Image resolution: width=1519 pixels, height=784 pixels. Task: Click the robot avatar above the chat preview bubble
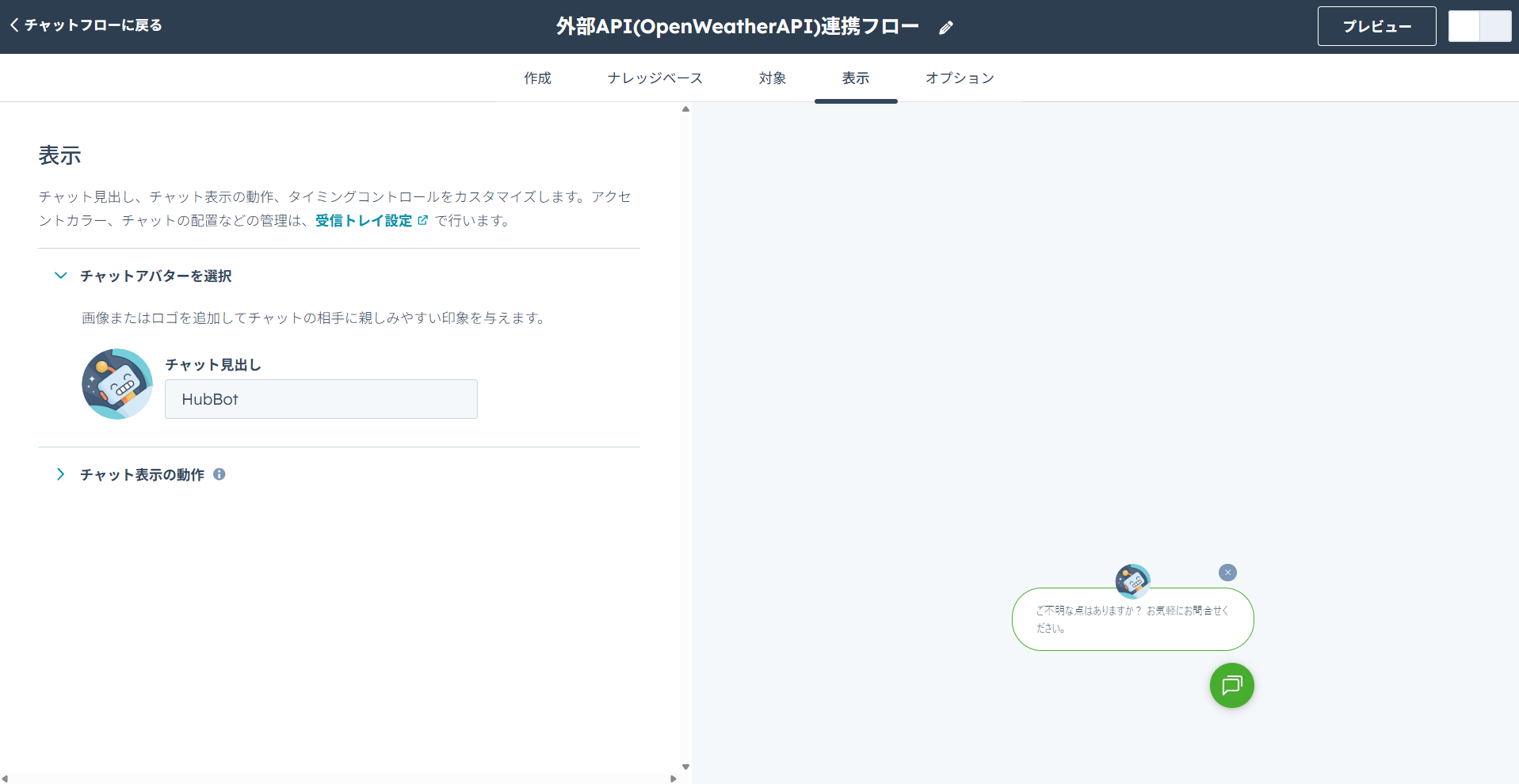(x=1132, y=580)
